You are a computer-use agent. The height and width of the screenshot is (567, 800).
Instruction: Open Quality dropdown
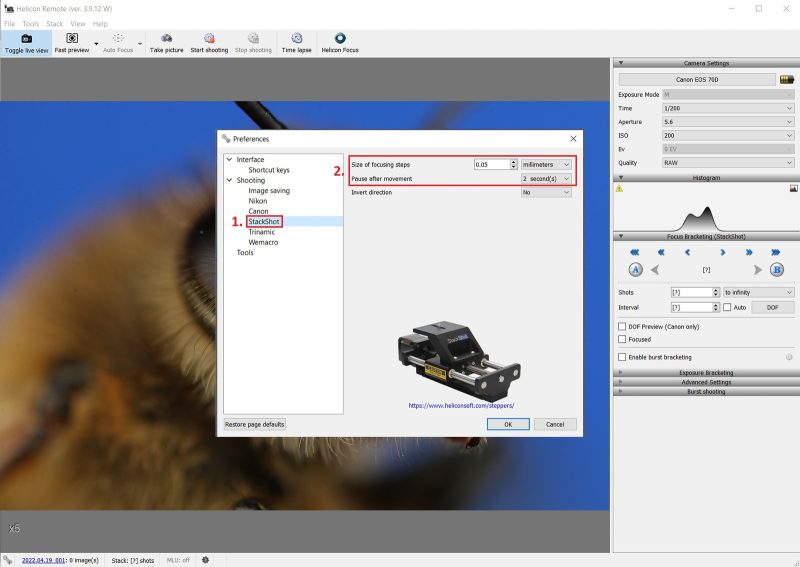pos(728,163)
